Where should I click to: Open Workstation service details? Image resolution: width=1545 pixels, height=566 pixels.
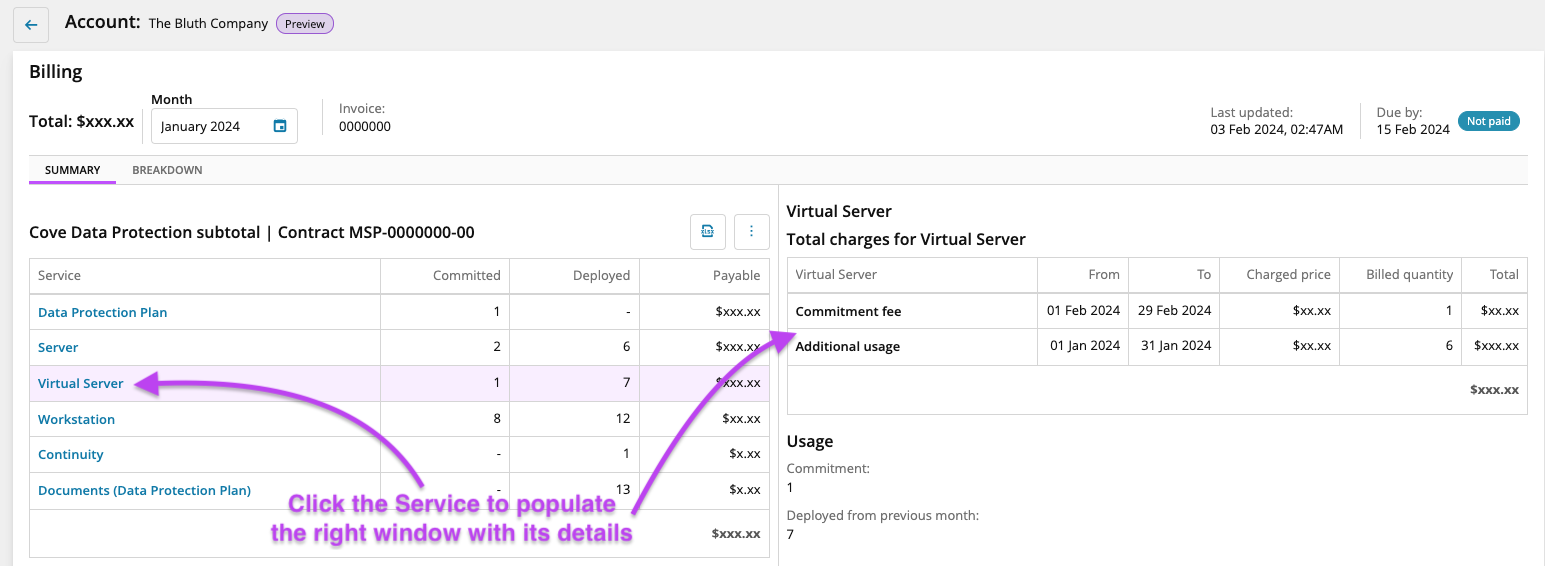click(76, 419)
